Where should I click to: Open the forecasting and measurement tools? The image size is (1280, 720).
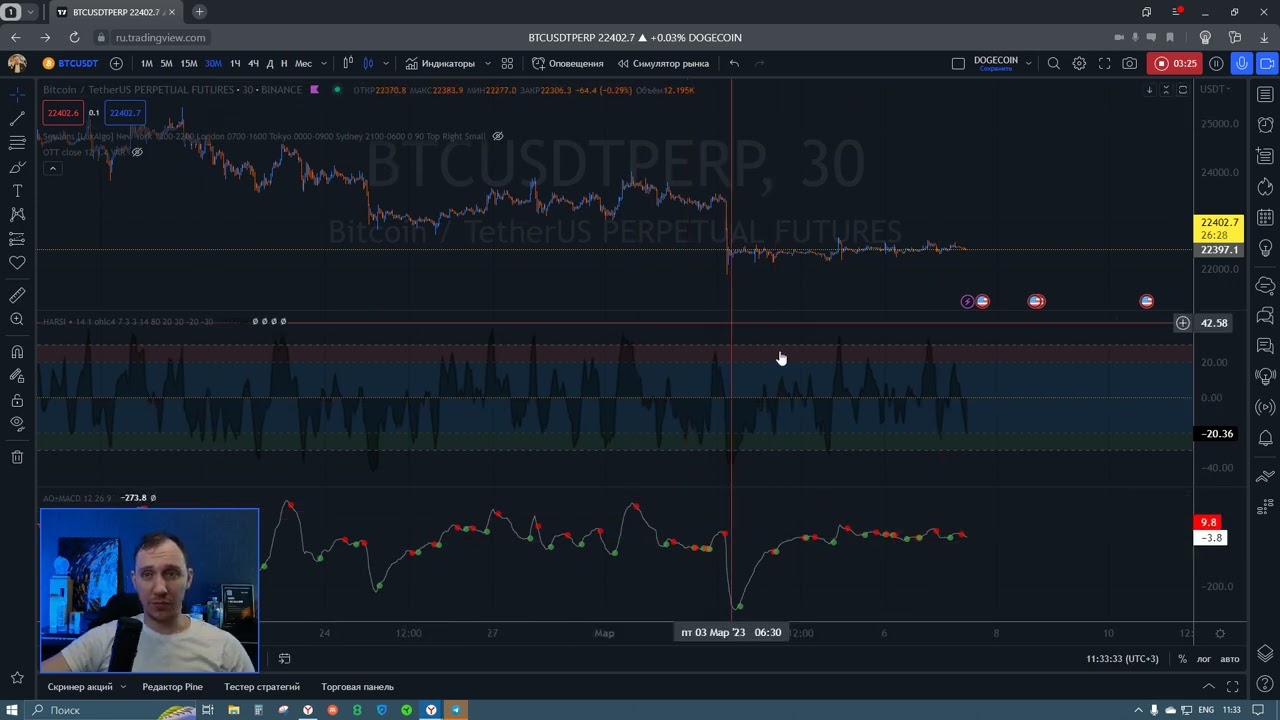17,238
